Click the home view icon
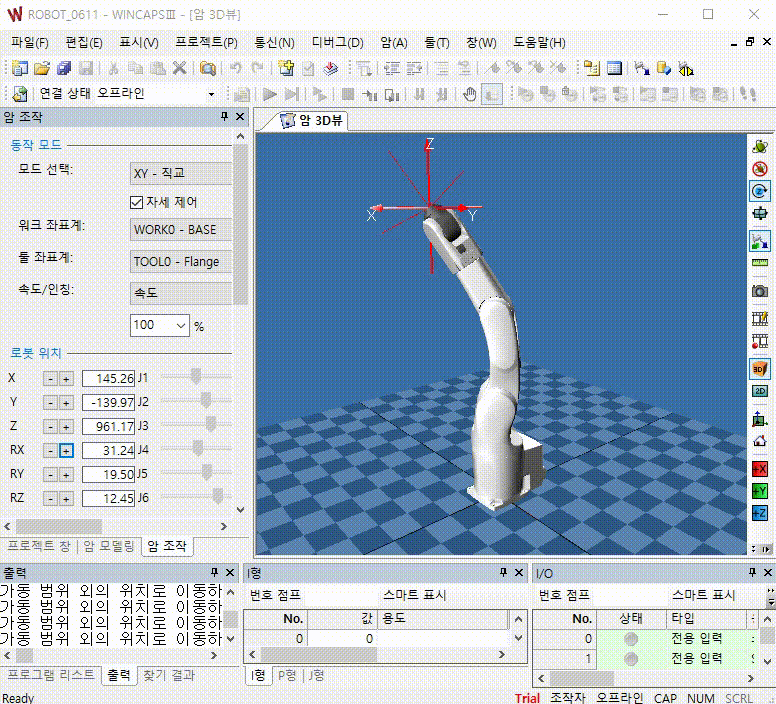Viewport: 776px width, 704px height. point(760,441)
